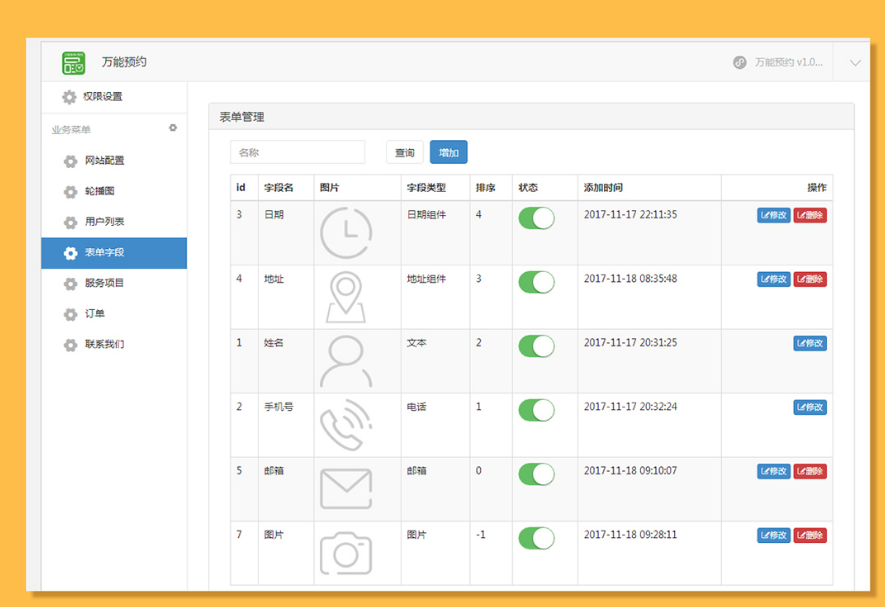Click the person image in 姓名 row
Viewport: 885px width, 607px height.
click(x=346, y=361)
